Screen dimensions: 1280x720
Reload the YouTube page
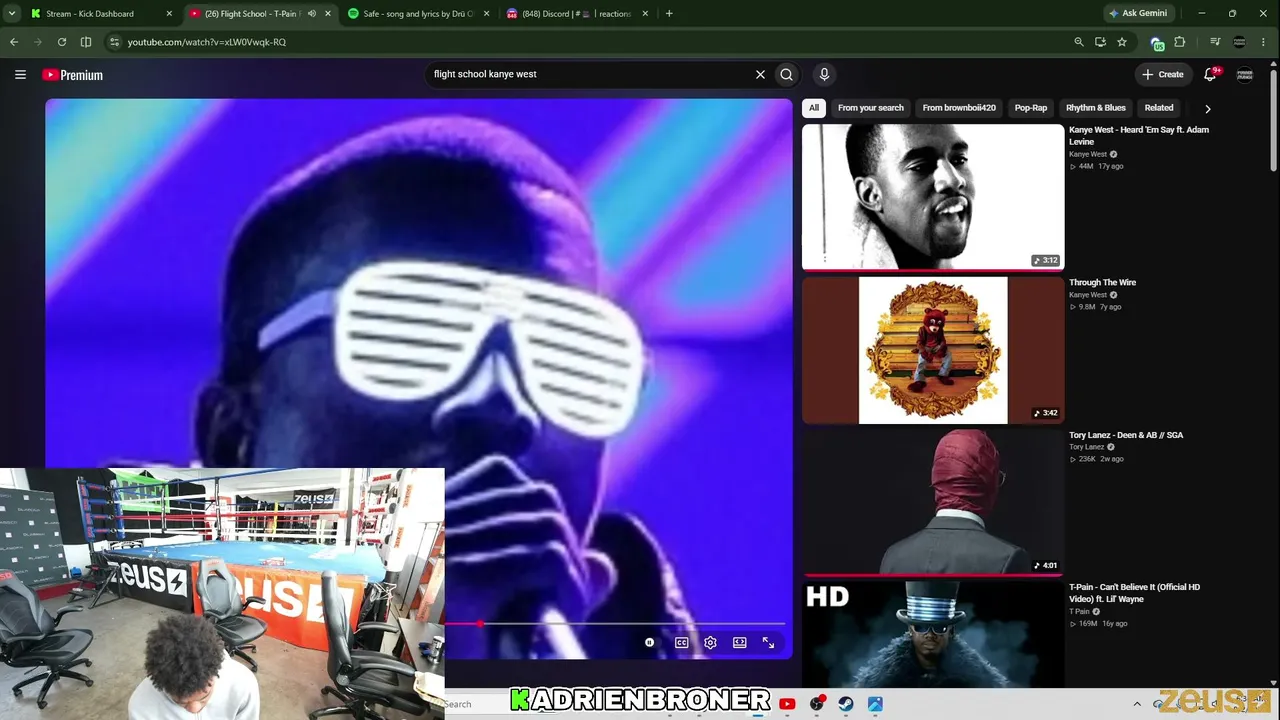tap(62, 42)
